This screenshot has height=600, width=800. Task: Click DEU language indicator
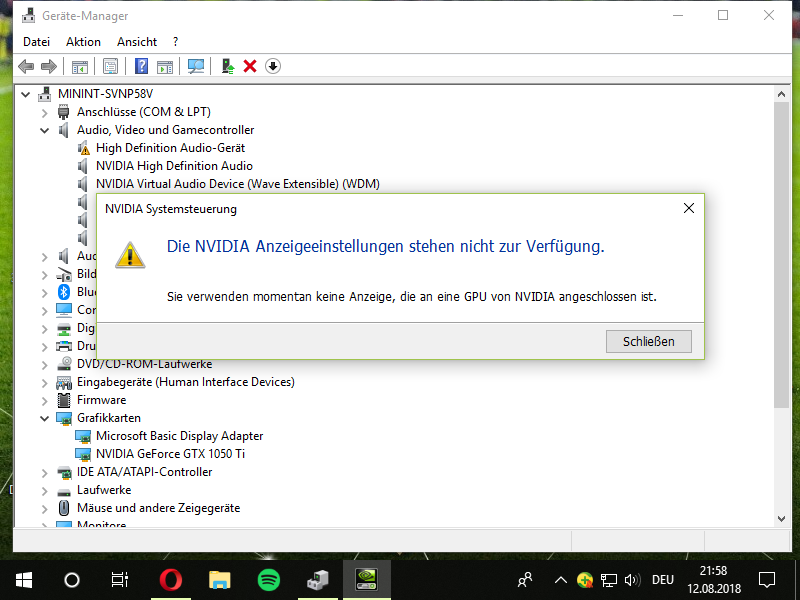point(663,580)
